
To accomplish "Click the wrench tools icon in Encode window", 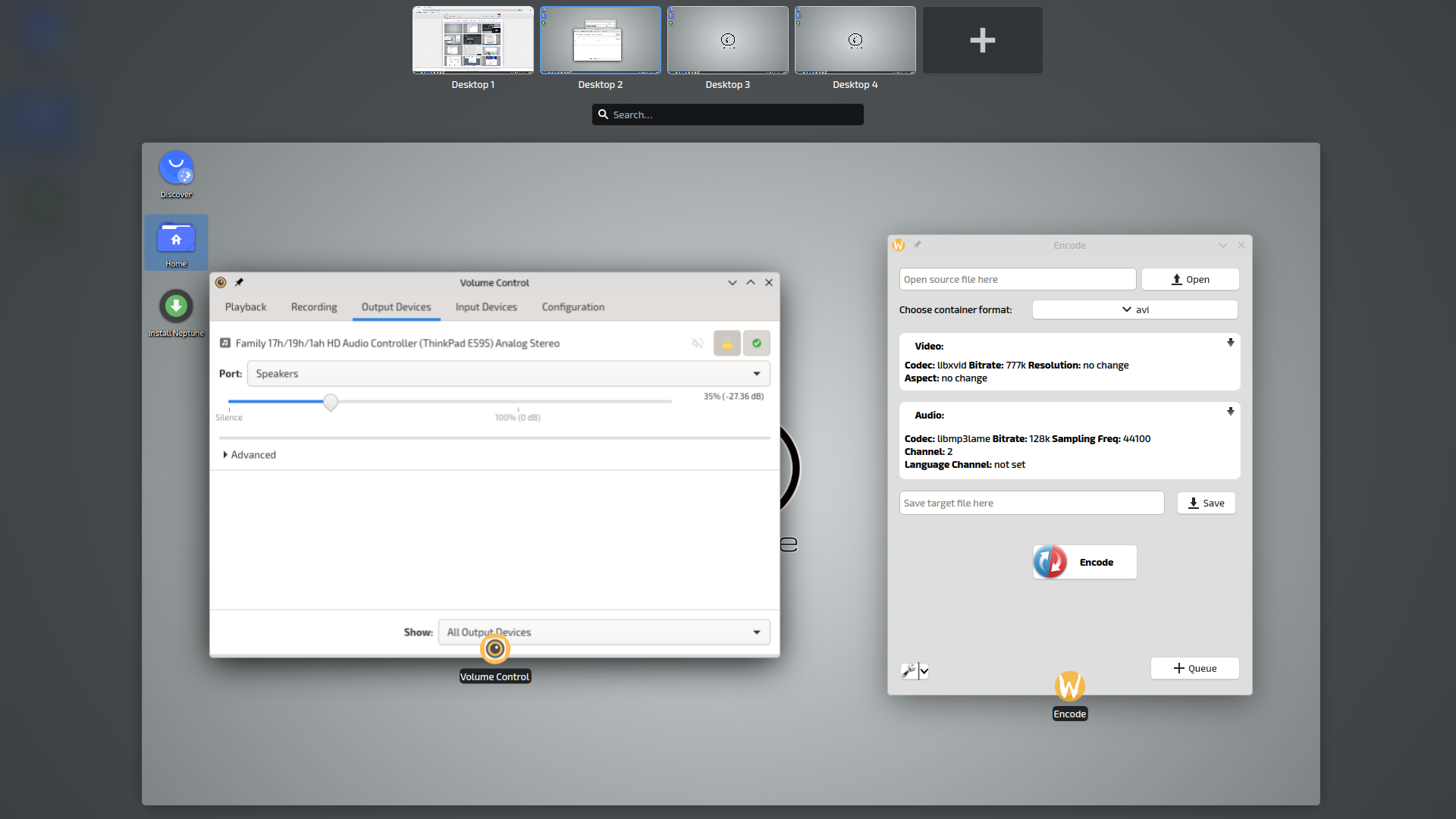I will 908,670.
